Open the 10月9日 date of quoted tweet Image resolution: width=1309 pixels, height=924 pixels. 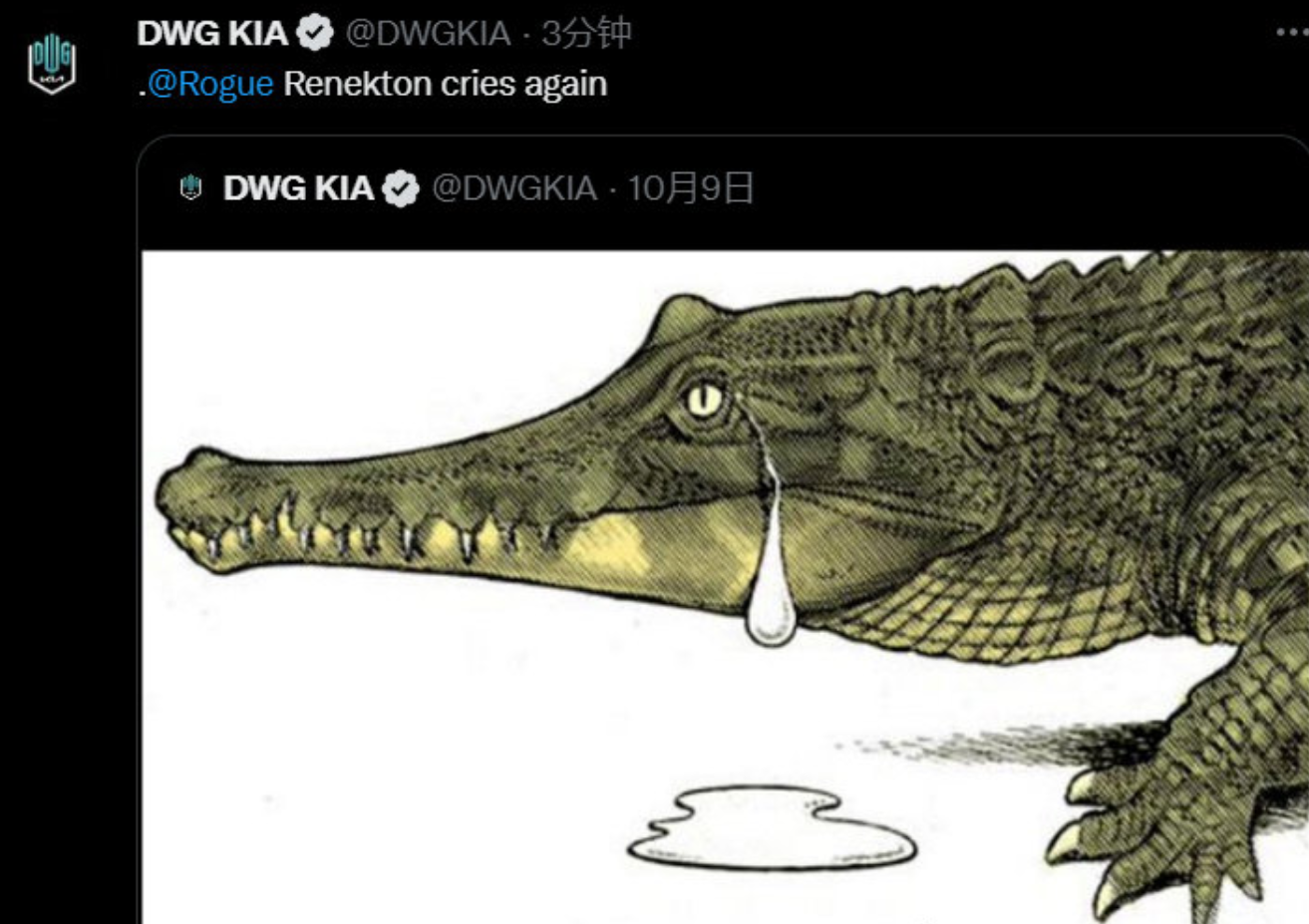point(690,187)
